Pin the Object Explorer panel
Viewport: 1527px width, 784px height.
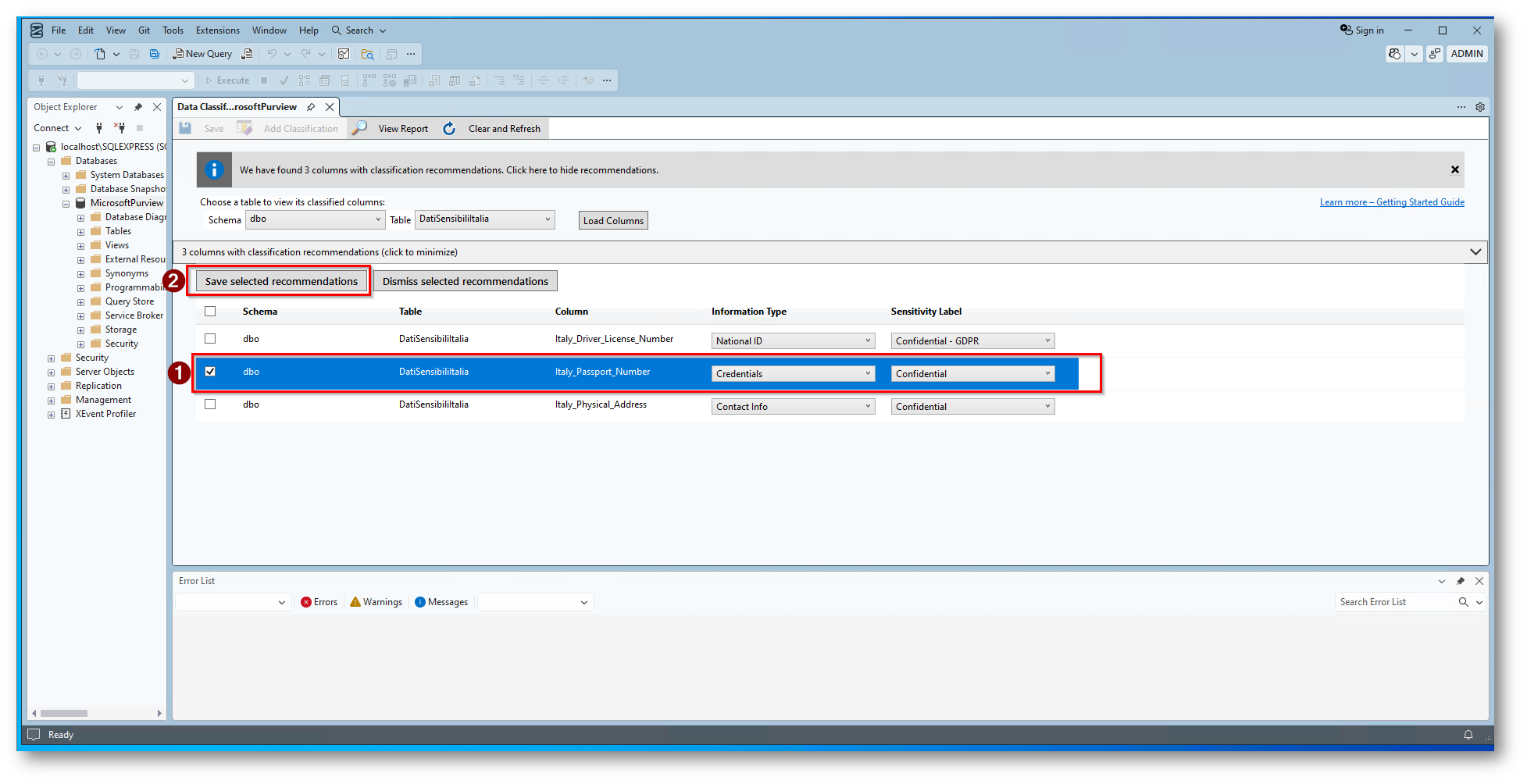click(138, 107)
